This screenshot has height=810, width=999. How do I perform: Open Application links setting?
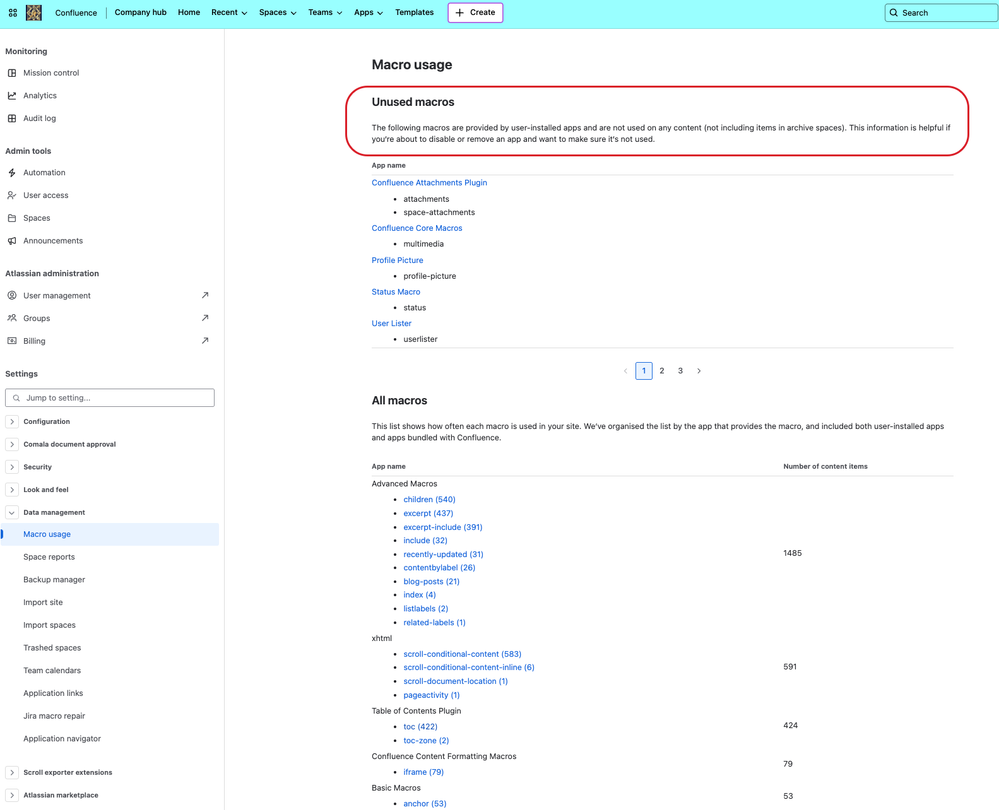[x=54, y=693]
